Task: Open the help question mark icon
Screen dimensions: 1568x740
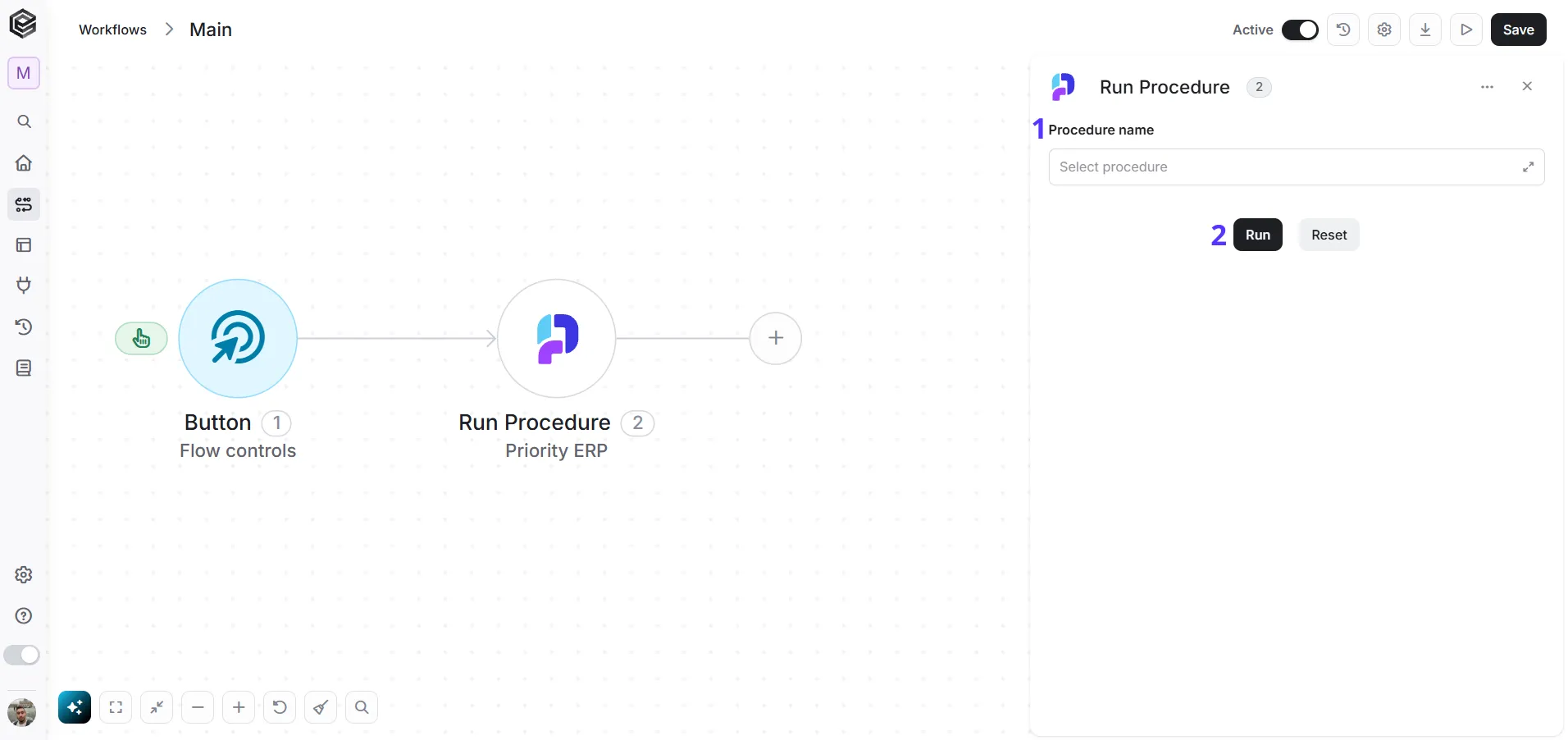Action: [24, 615]
